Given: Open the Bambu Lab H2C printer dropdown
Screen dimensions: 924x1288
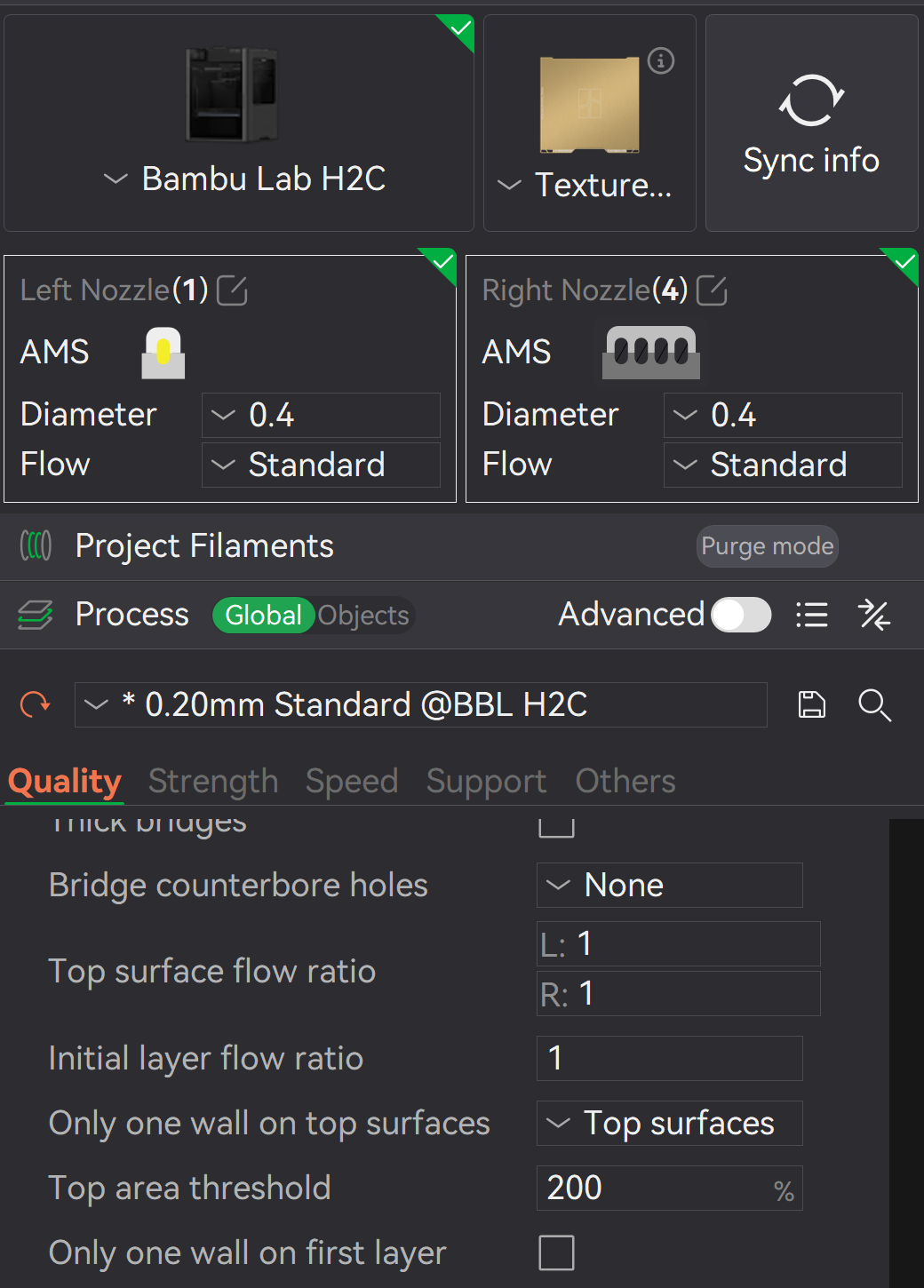Looking at the screenshot, I should pos(244,179).
